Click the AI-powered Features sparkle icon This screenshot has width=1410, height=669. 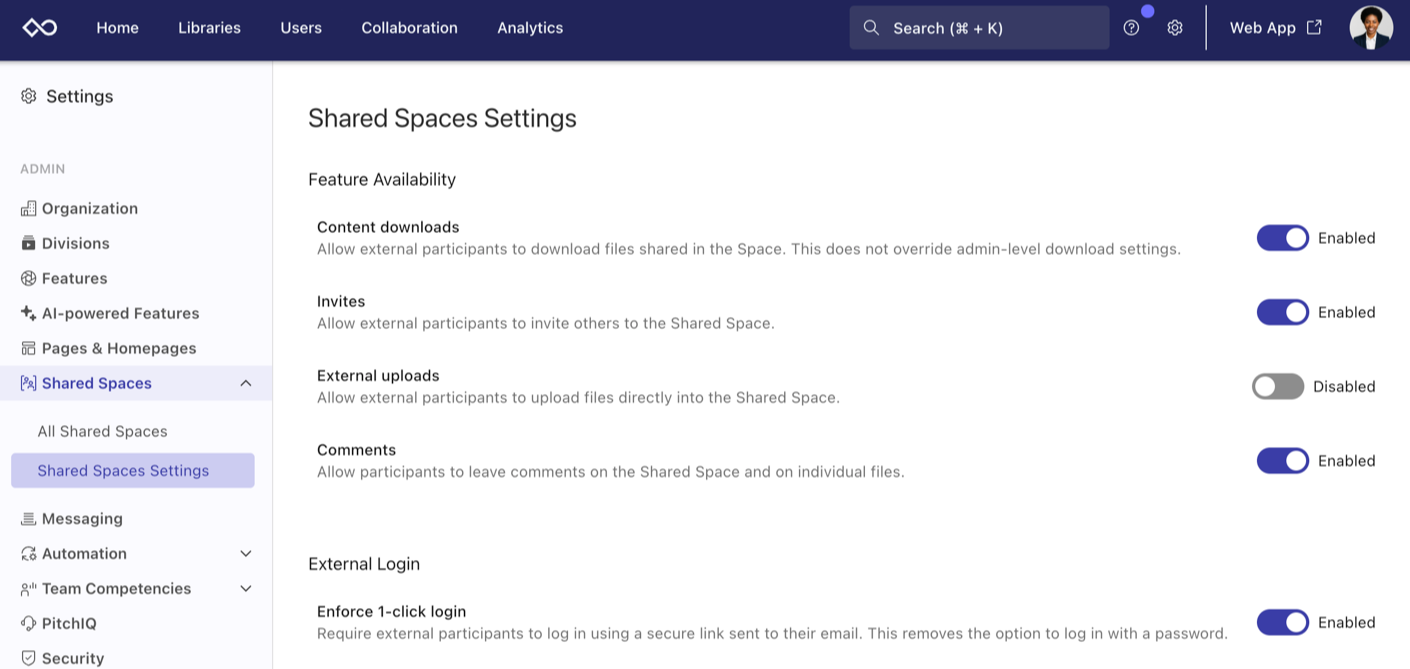pyautogui.click(x=27, y=312)
